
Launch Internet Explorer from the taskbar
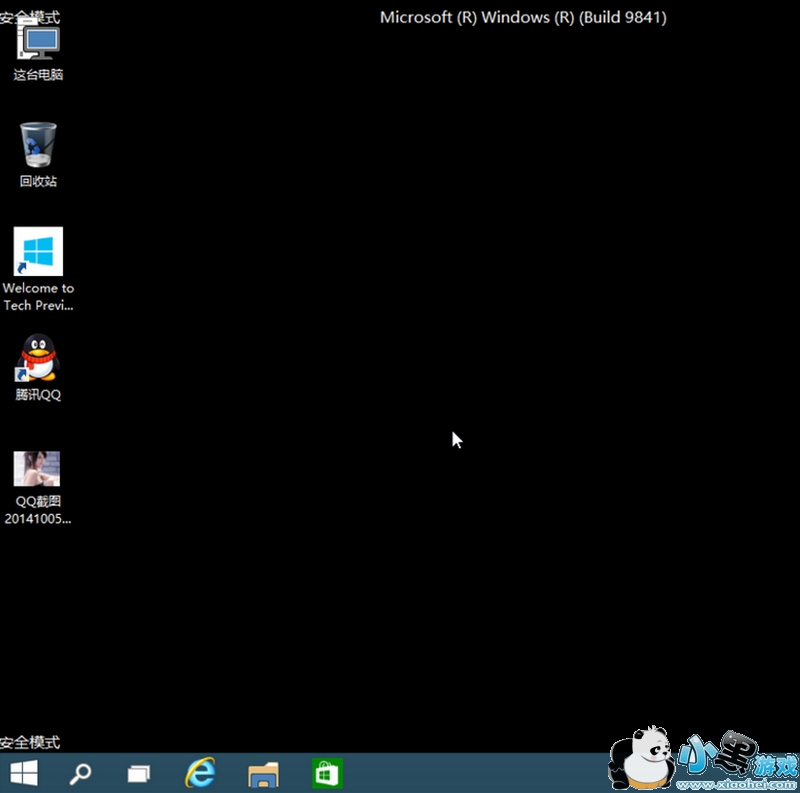(x=201, y=773)
